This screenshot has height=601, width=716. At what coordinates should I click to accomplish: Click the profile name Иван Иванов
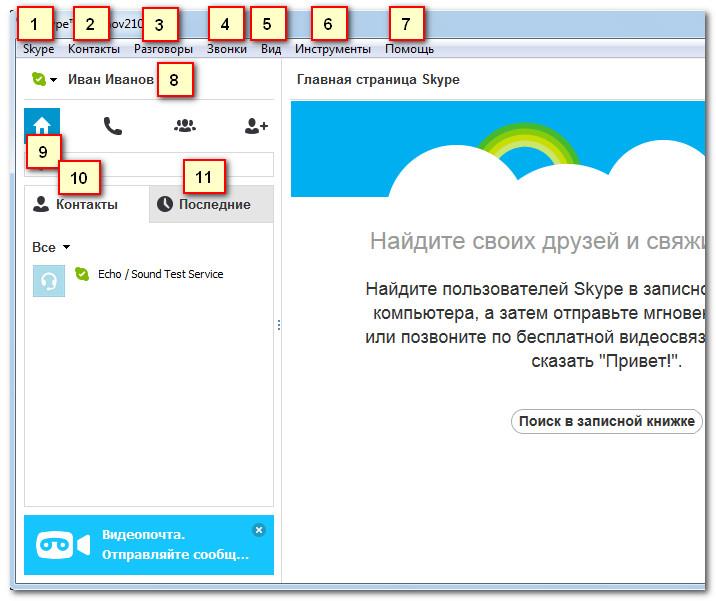[x=110, y=80]
